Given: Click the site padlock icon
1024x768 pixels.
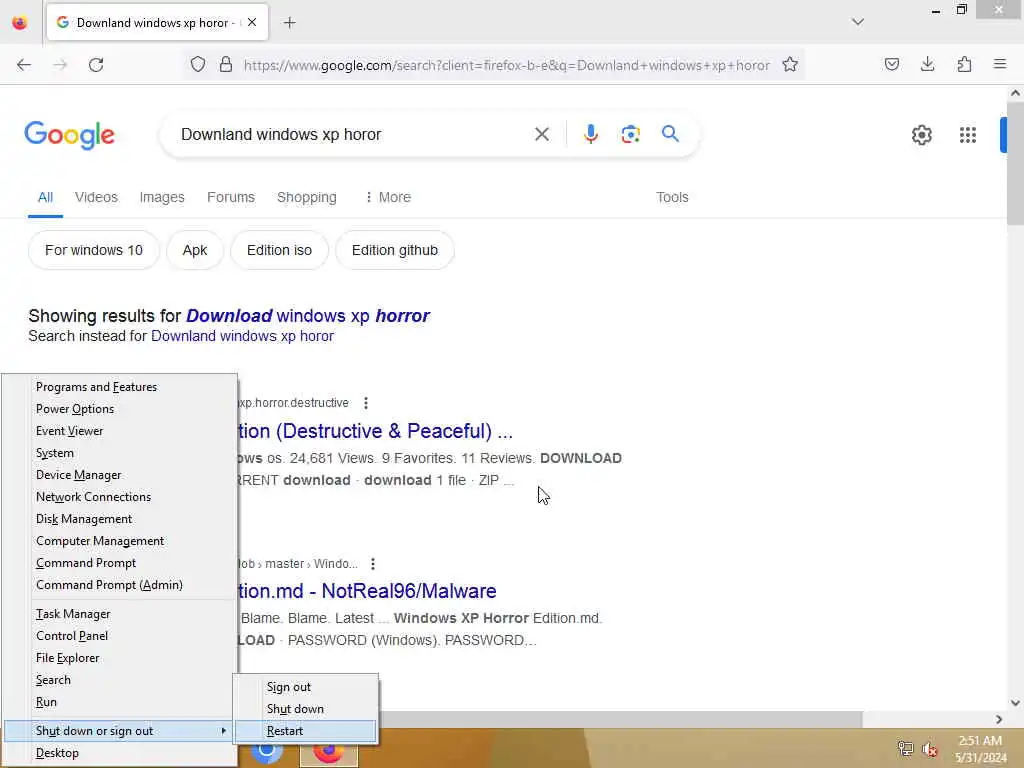Looking at the screenshot, I should 226,65.
